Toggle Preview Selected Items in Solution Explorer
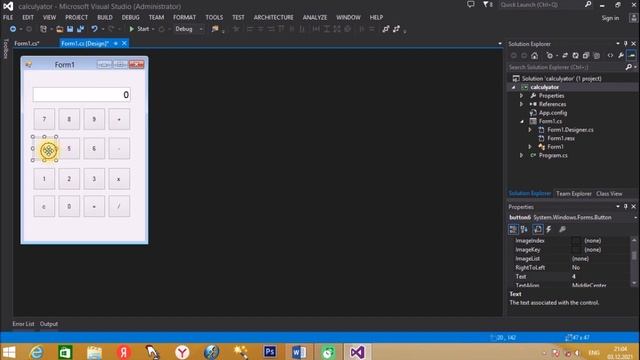 631,56
